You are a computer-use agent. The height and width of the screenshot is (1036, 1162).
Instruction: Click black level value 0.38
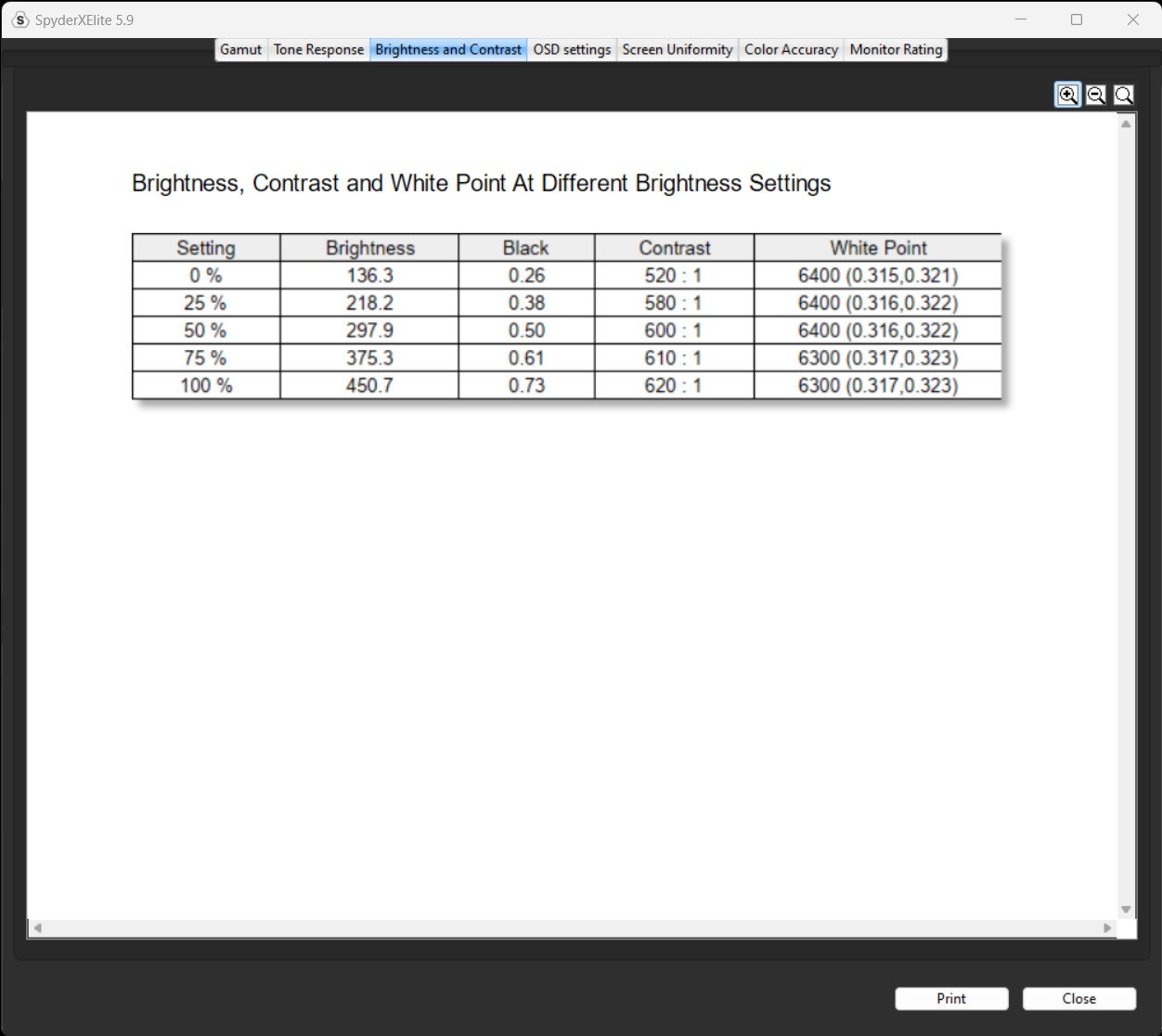tap(526, 303)
